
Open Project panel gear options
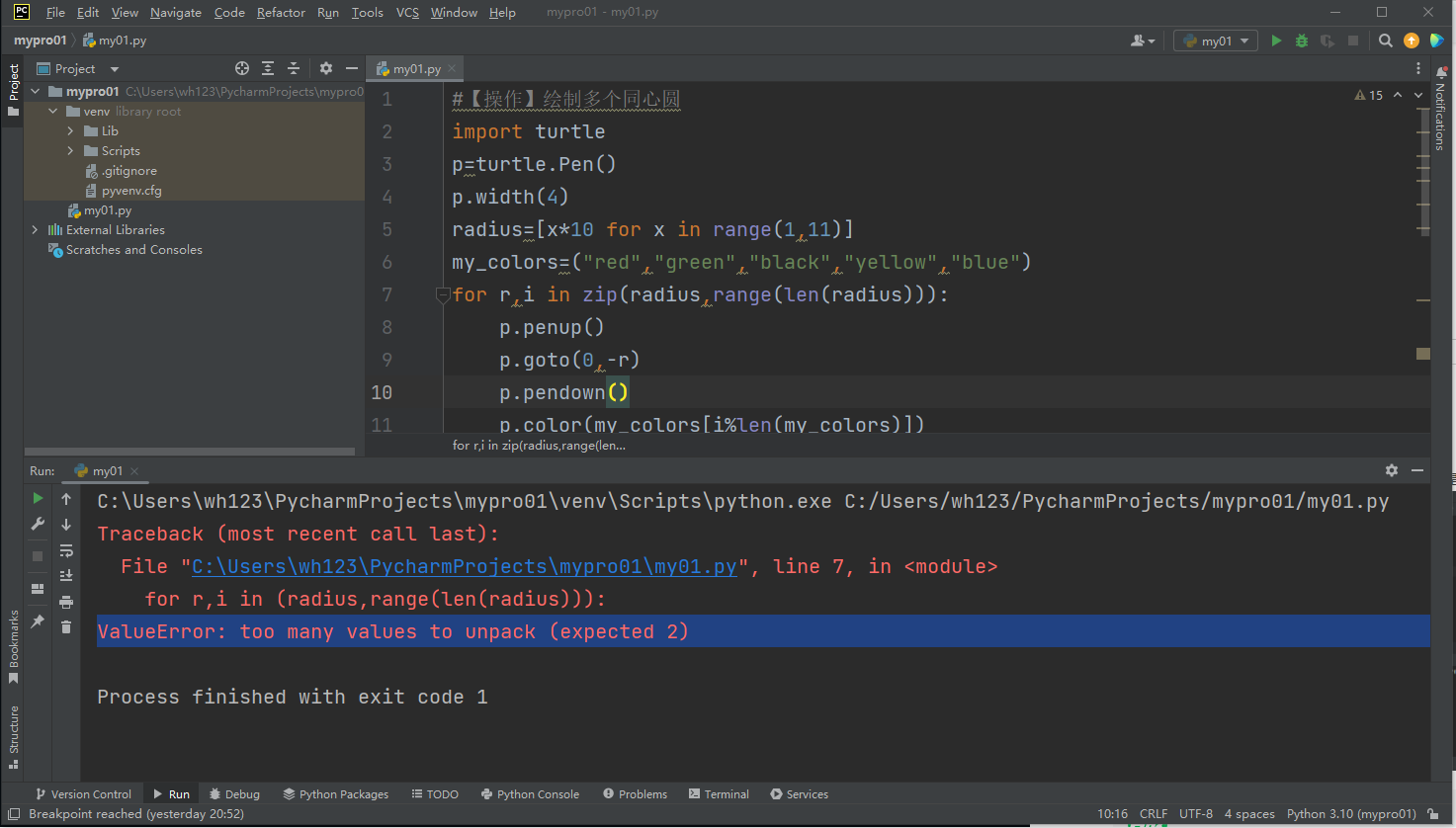pos(326,68)
